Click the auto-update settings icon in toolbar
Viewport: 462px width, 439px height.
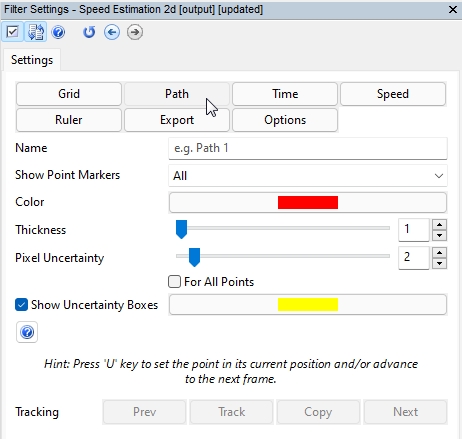point(36,32)
